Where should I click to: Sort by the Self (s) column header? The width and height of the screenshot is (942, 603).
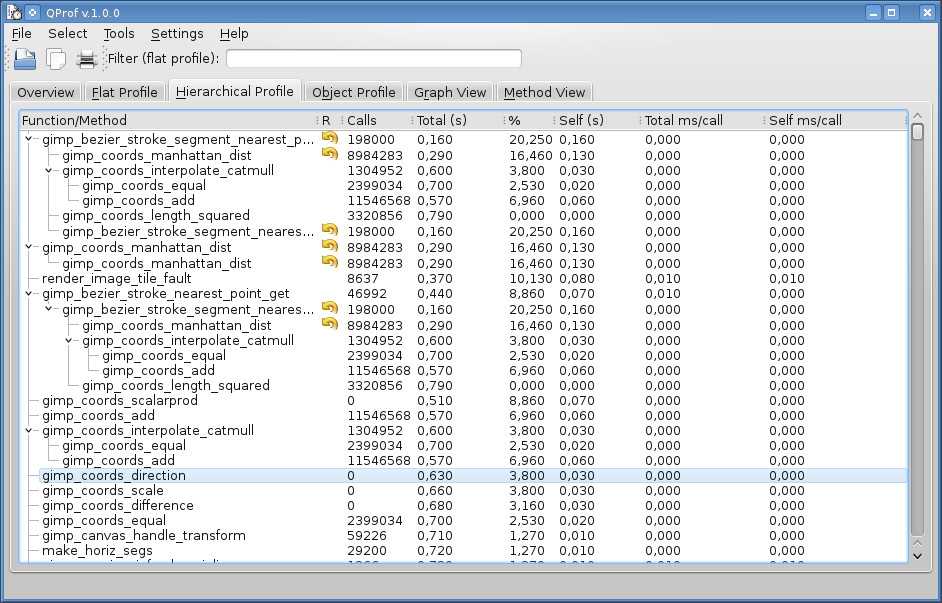[x=597, y=120]
